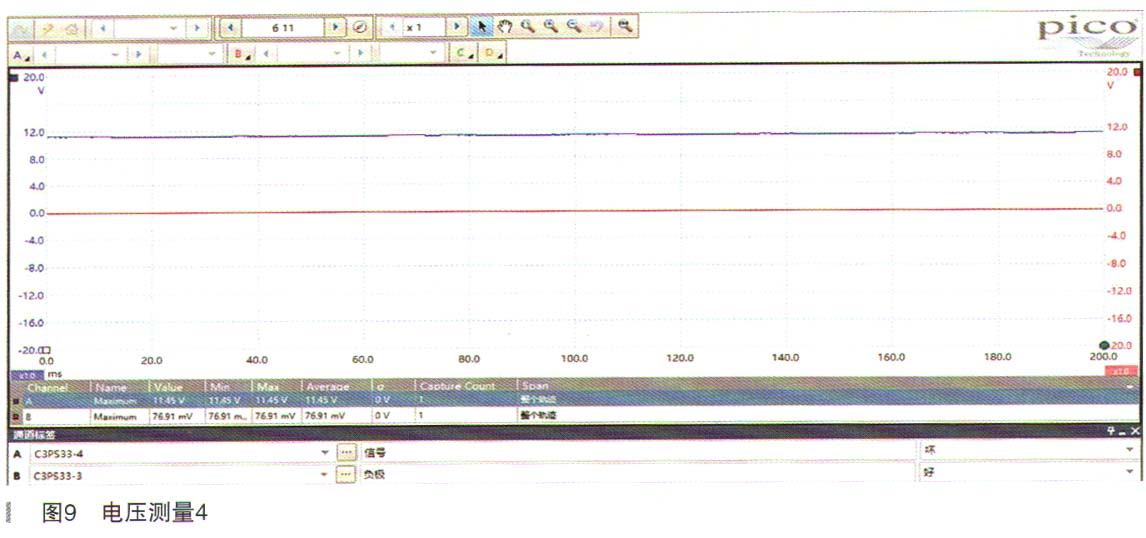Open the buffer navigator compass icon
This screenshot has height=538, width=1146.
[359, 27]
